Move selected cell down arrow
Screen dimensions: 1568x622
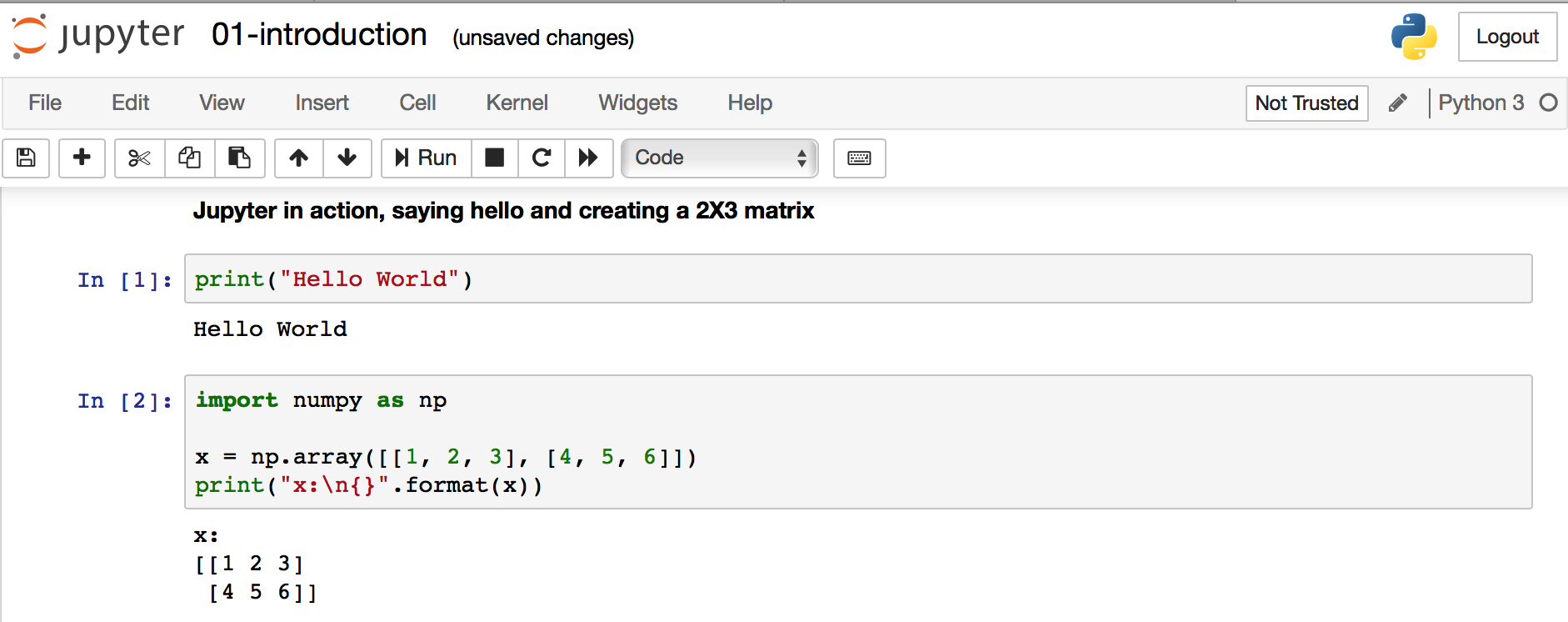(x=347, y=158)
